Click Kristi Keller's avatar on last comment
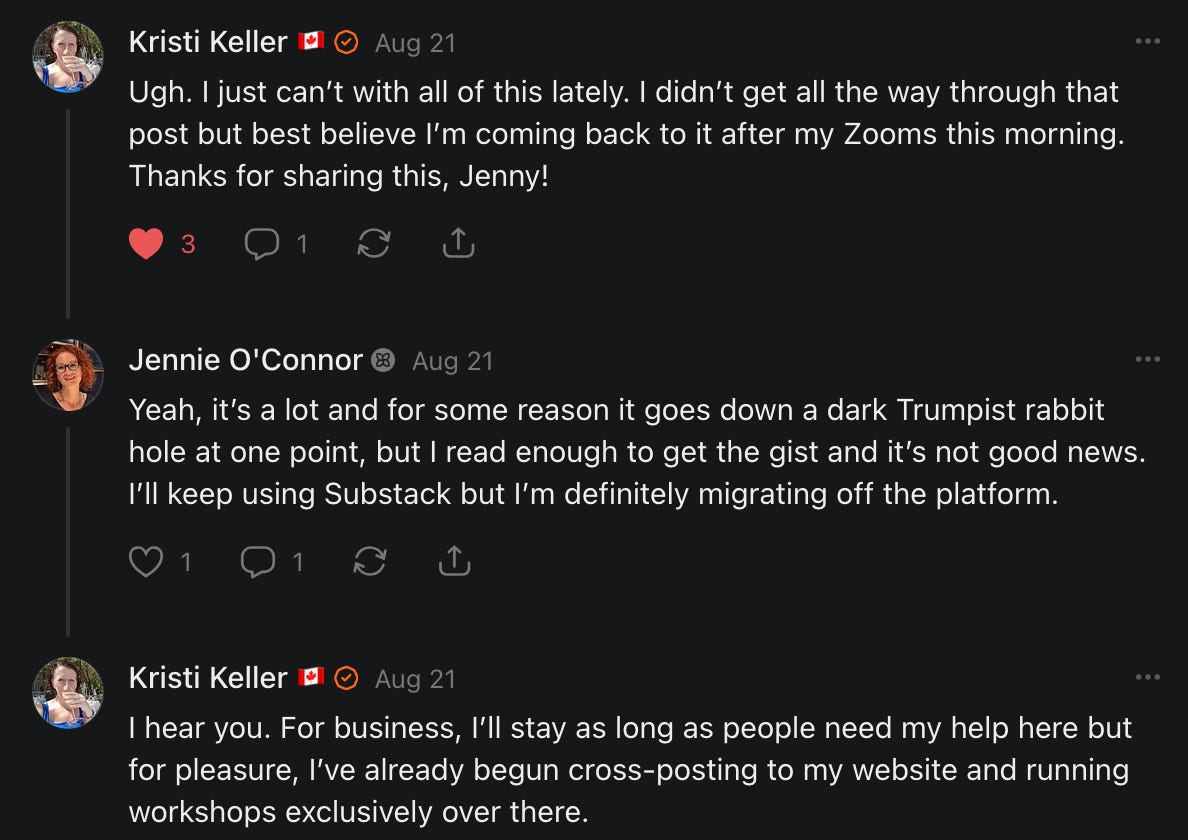The image size is (1188, 840). pos(68,692)
